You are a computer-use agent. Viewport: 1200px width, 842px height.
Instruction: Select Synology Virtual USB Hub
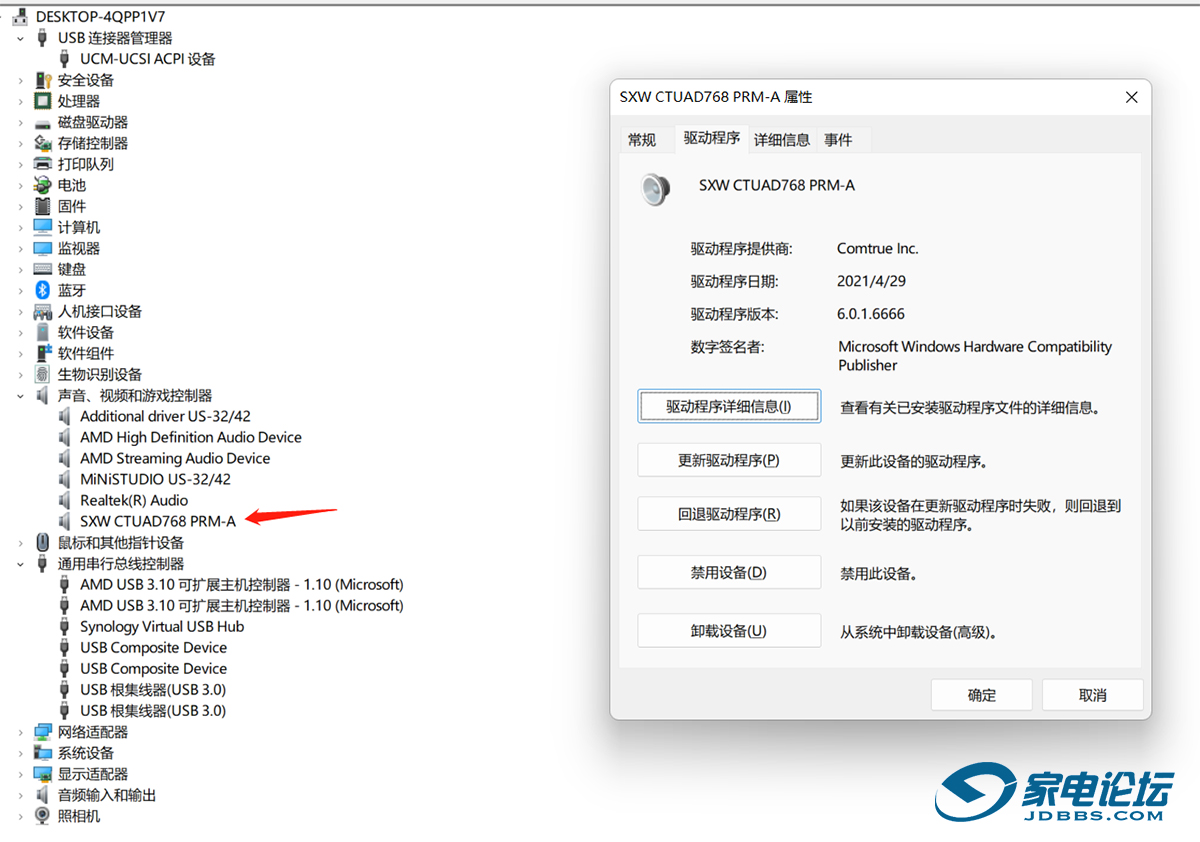coord(162,626)
